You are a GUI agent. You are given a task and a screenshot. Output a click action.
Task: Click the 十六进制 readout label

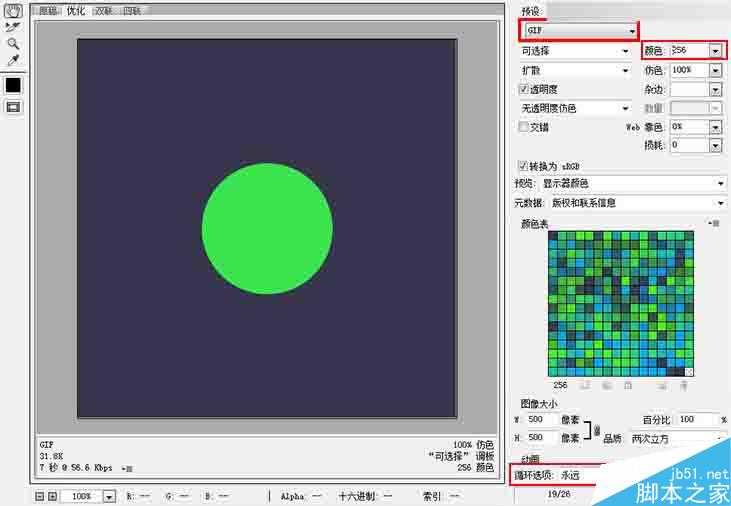pyautogui.click(x=357, y=496)
